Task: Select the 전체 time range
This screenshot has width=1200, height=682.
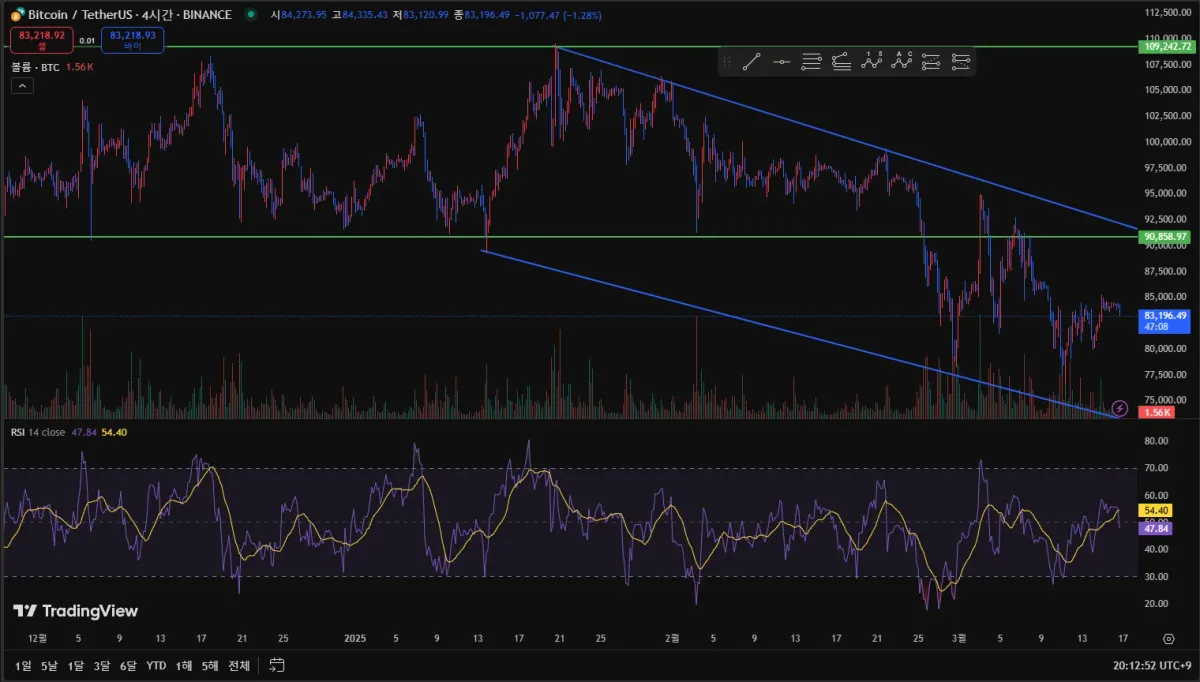Action: 239,665
